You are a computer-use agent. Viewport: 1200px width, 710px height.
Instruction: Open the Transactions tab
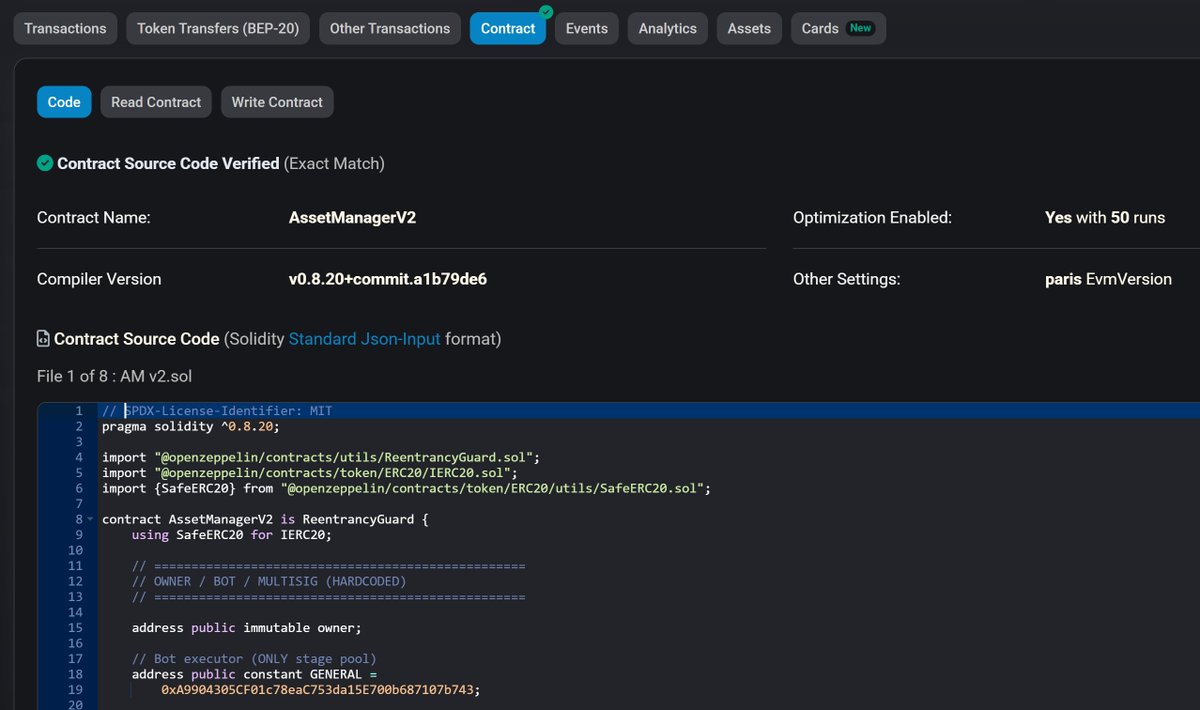coord(65,28)
